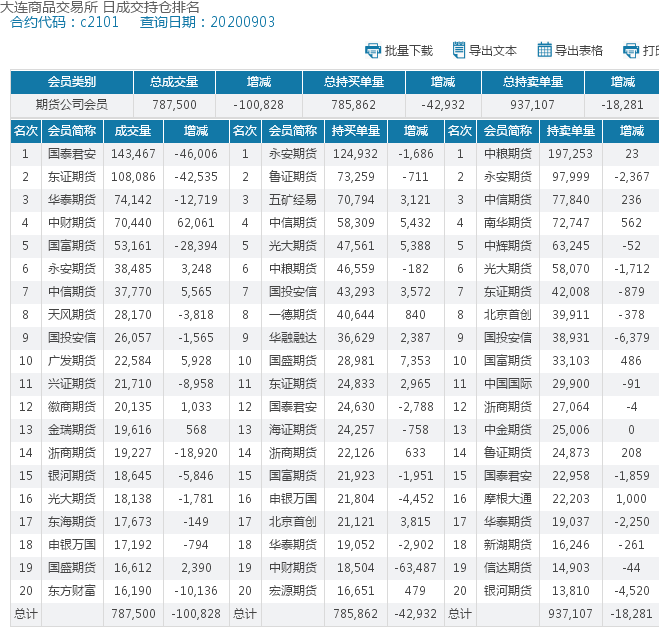Image resolution: width=659 pixels, height=629 pixels.
Task: Click 金瑞期货 ranked 13 by volume
Action: pos(72,429)
